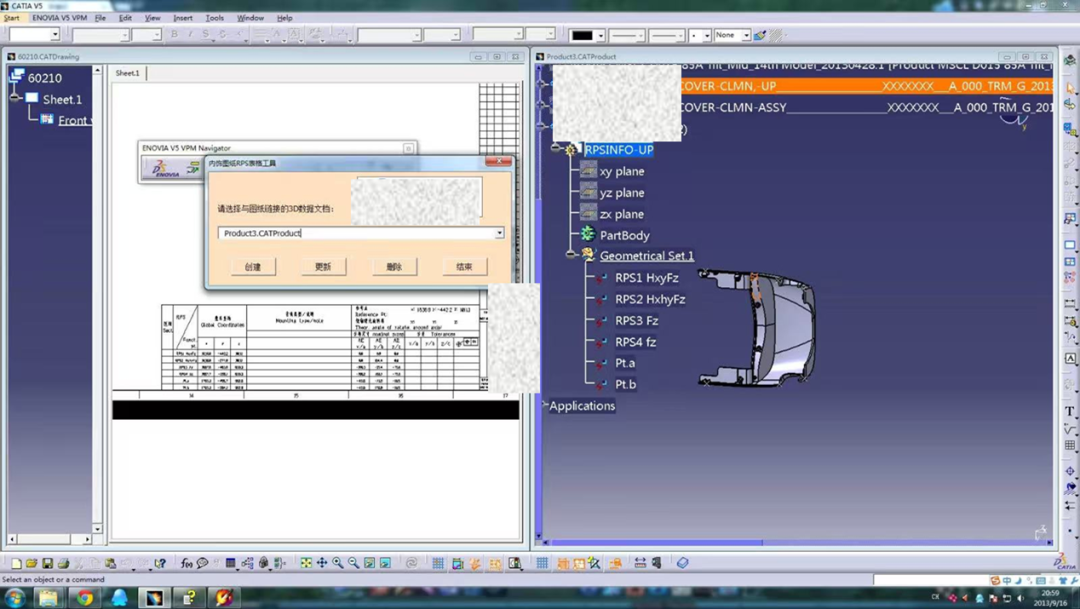Screen dimensions: 1080x609
Task: Select the highlighted COVER-CLMN,-UP row
Action: 865,86
